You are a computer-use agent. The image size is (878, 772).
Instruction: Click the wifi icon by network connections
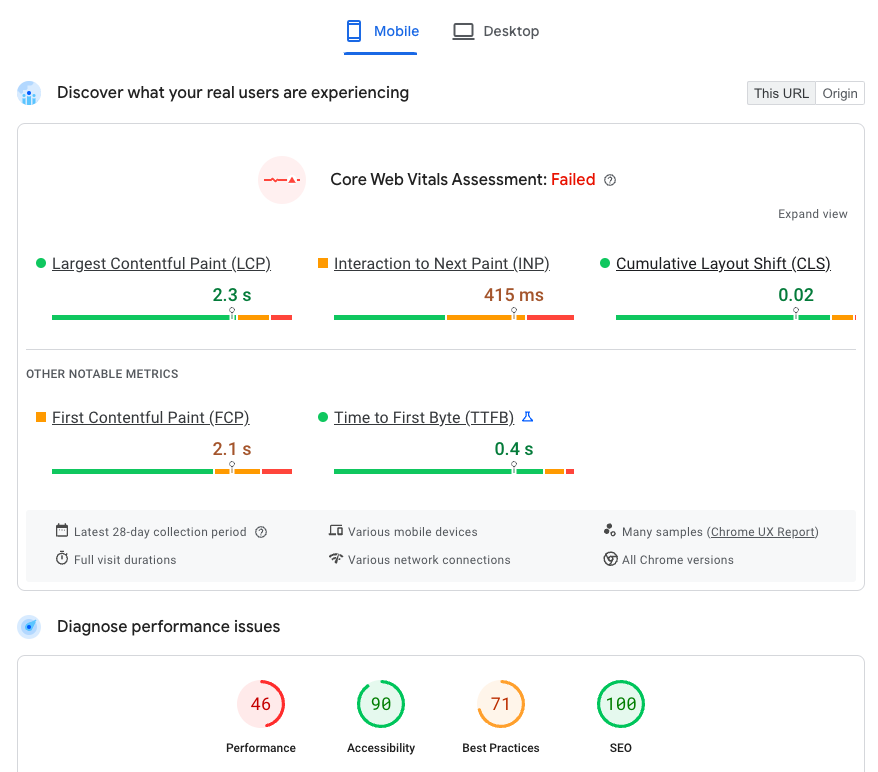click(x=335, y=558)
